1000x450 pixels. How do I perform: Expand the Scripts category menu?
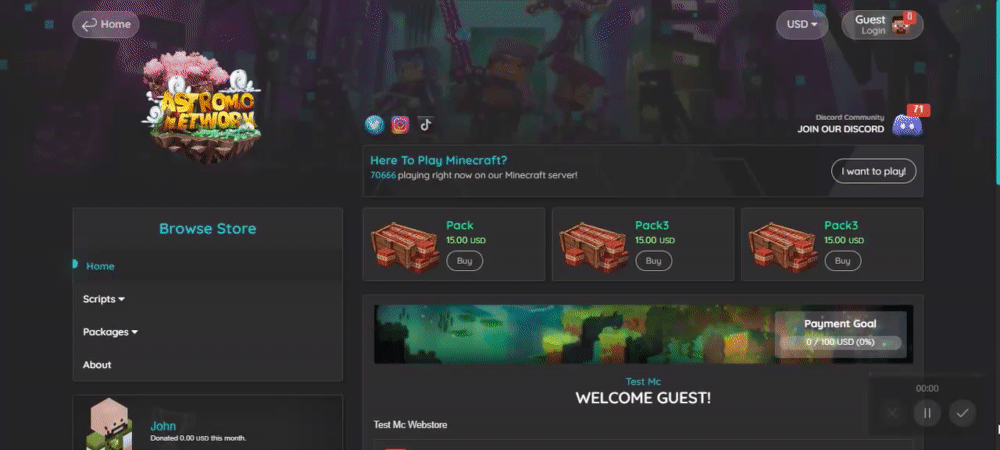[x=103, y=299]
